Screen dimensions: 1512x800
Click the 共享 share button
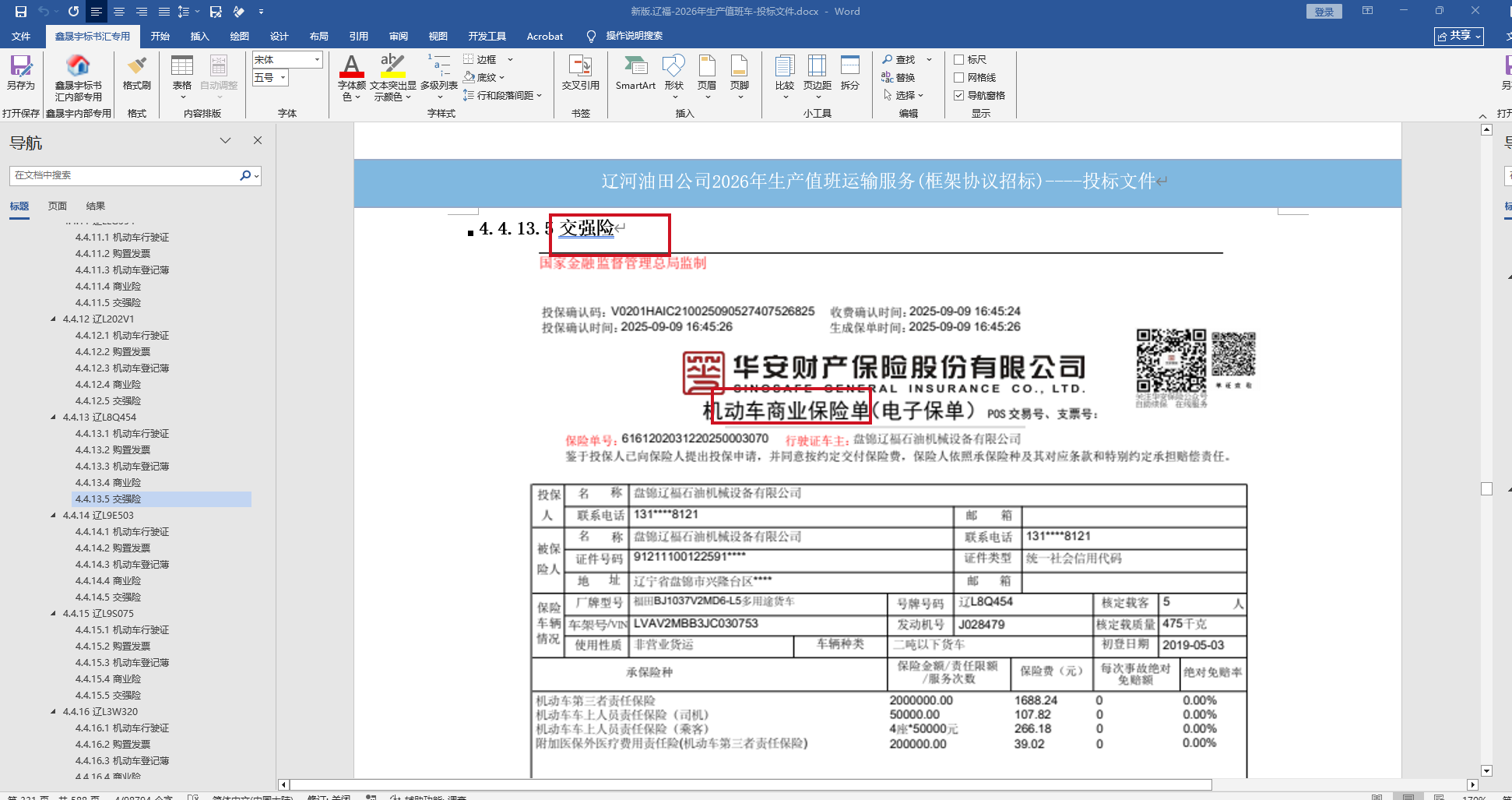point(1459,36)
